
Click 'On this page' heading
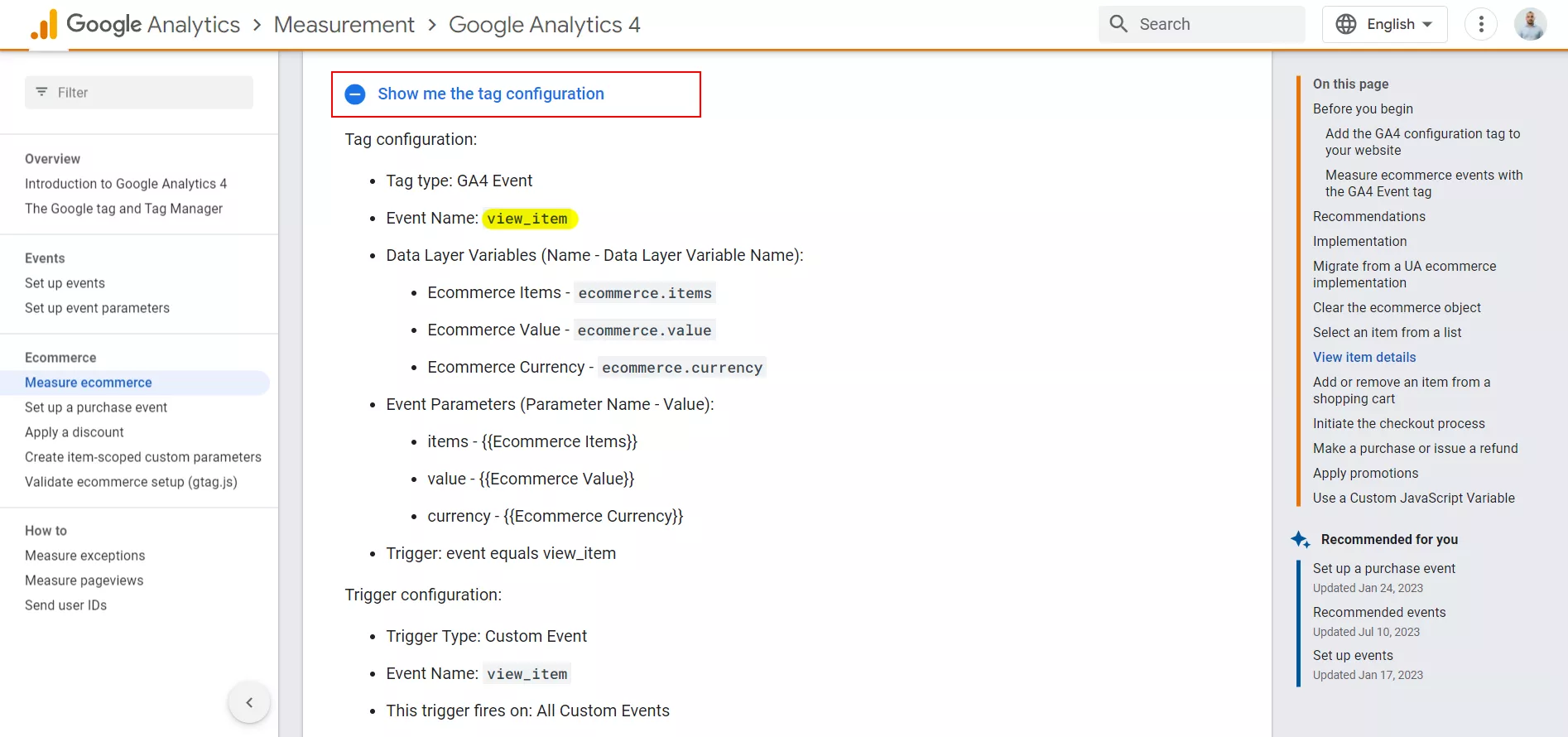pos(1350,84)
